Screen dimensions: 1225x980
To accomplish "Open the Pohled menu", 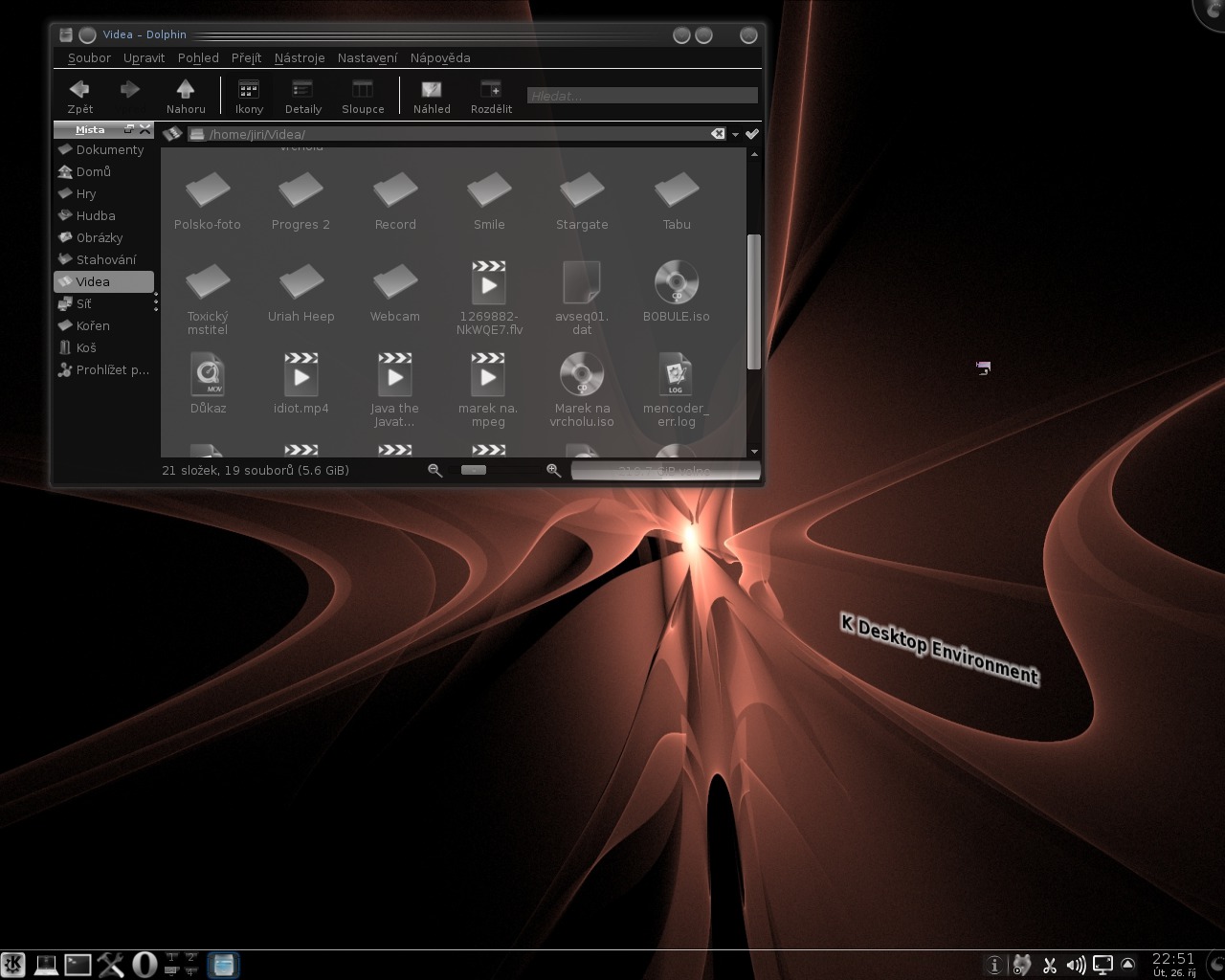I will pyautogui.click(x=198, y=57).
